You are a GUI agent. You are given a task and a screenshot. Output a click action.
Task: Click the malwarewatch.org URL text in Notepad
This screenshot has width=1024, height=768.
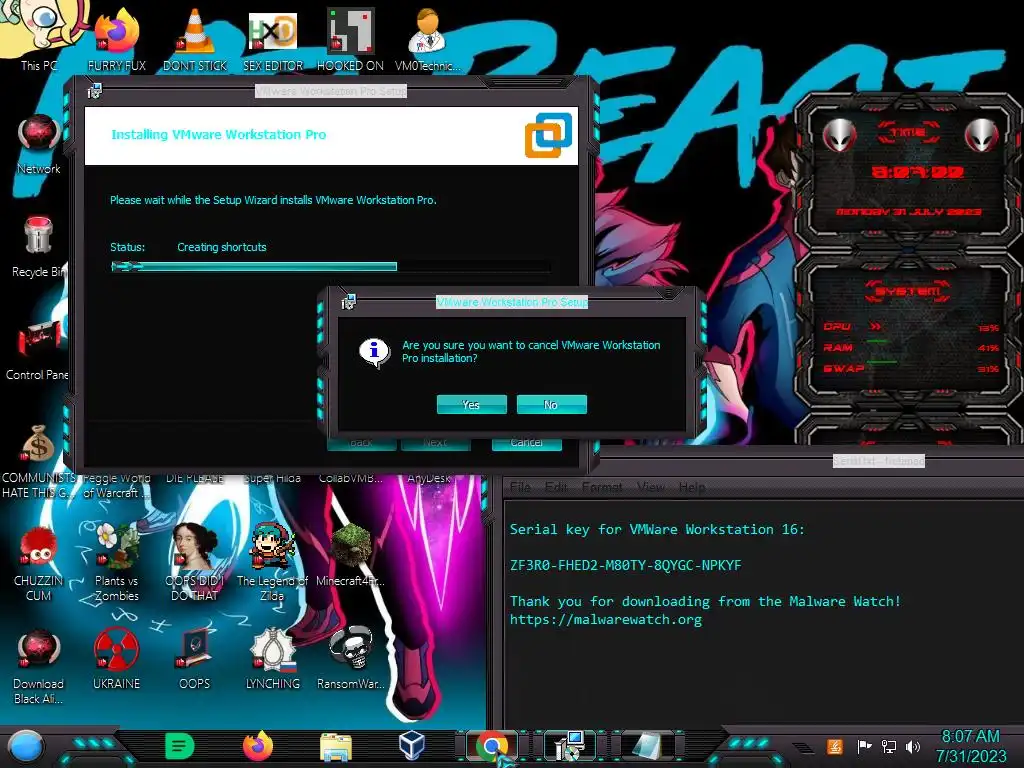(606, 620)
